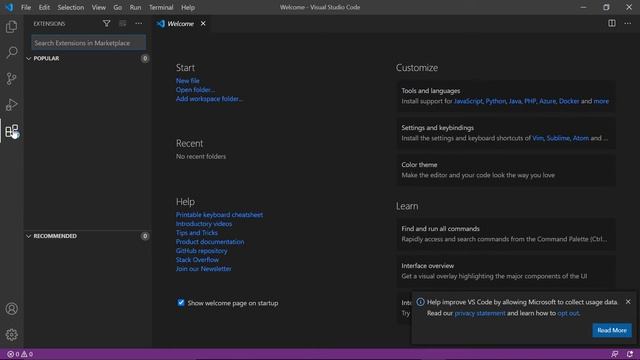The width and height of the screenshot is (640, 360).
Task: Open the notifications bell in status bar
Action: tap(630, 354)
